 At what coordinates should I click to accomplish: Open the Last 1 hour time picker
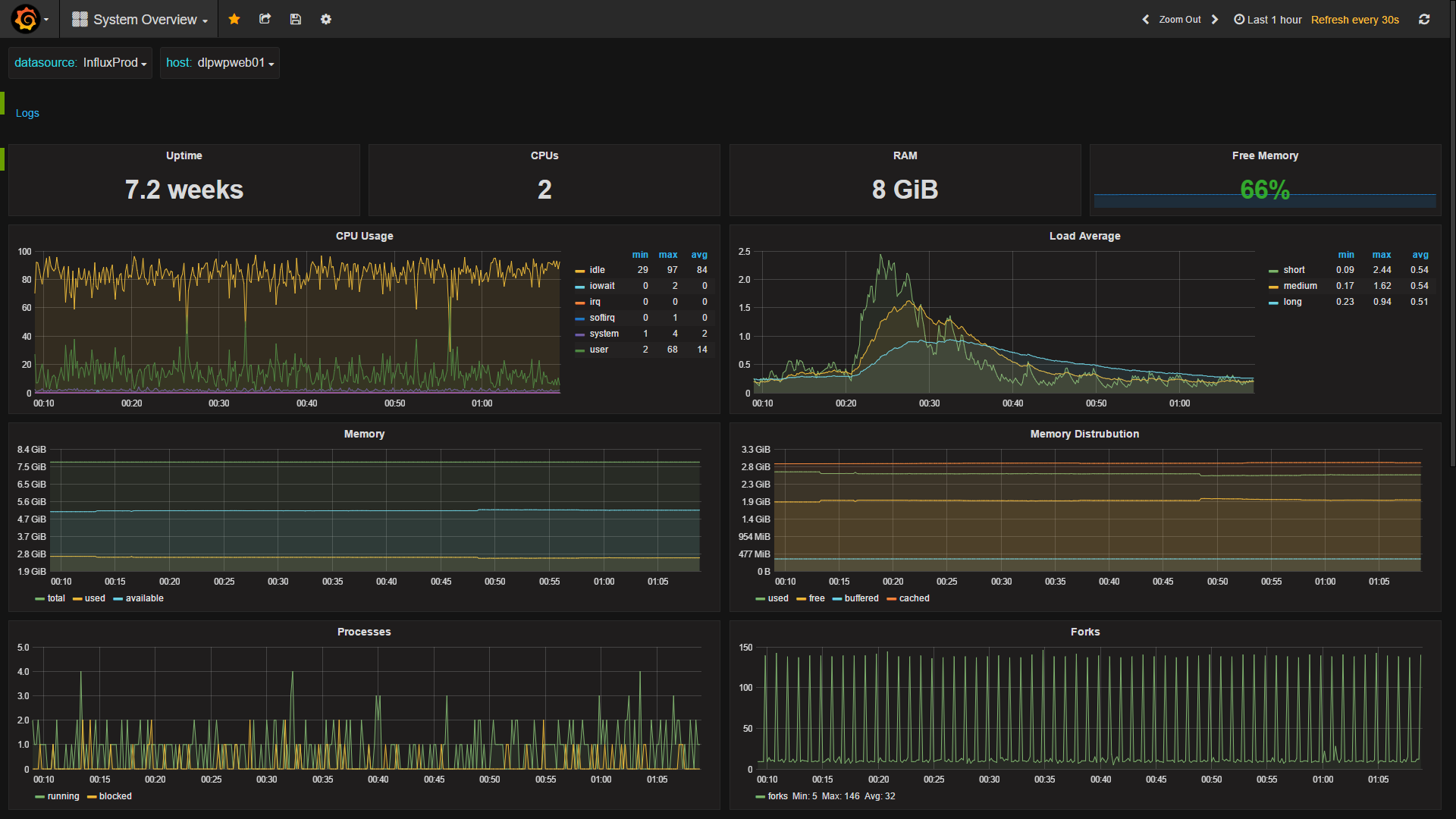1268,20
